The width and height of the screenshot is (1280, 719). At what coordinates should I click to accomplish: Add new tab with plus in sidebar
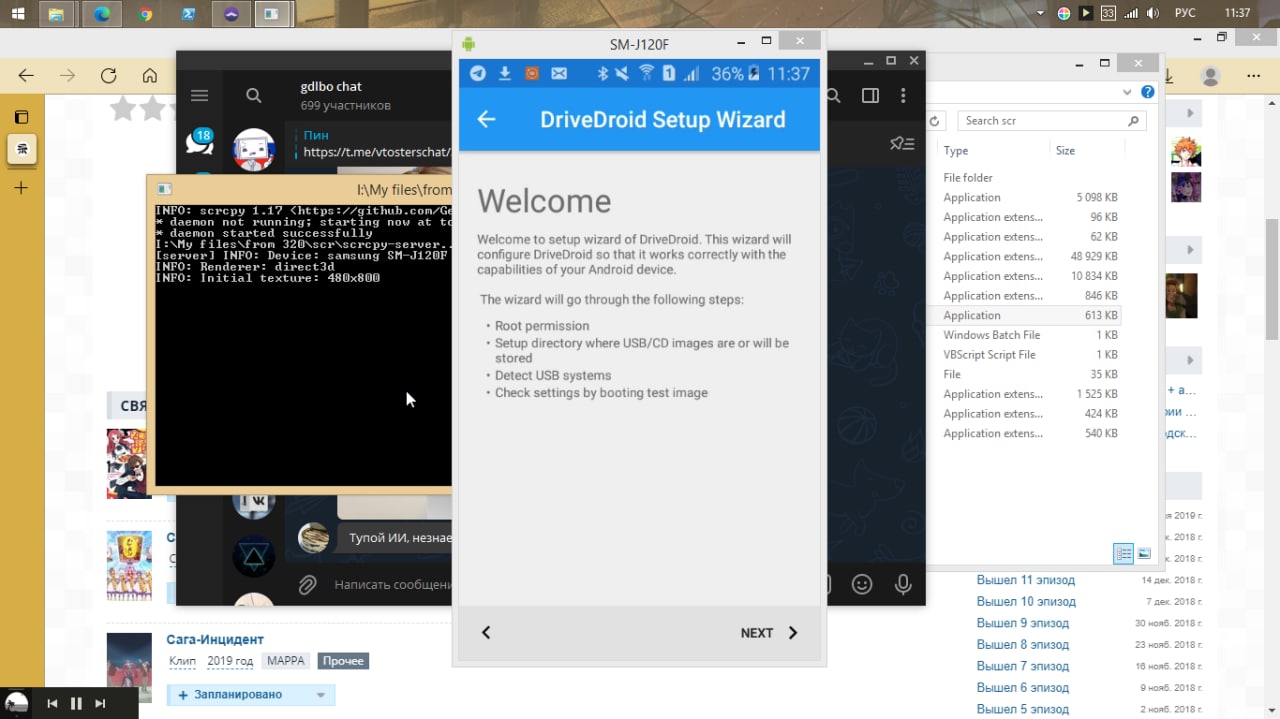click(22, 188)
